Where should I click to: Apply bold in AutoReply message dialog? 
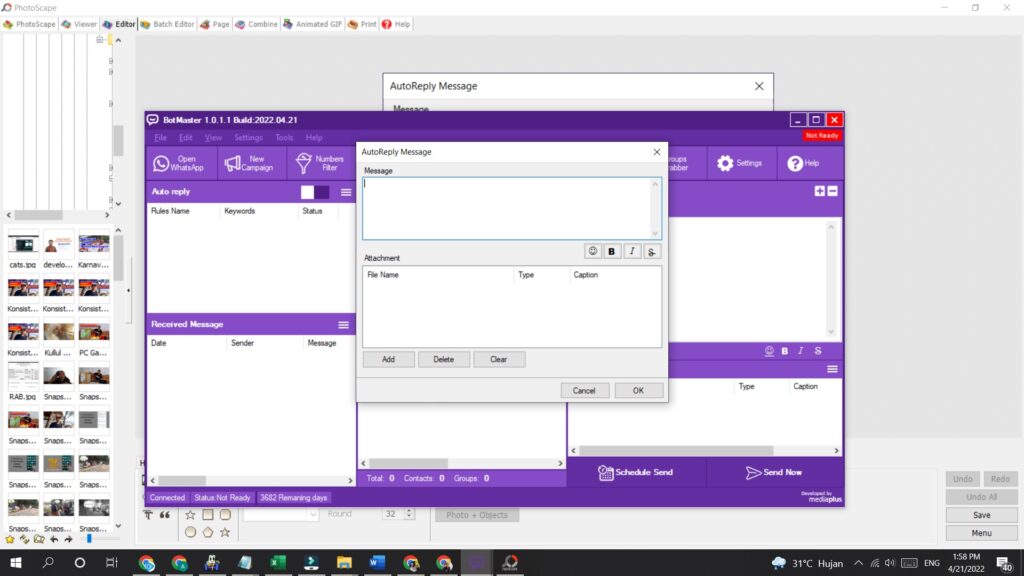tap(612, 251)
